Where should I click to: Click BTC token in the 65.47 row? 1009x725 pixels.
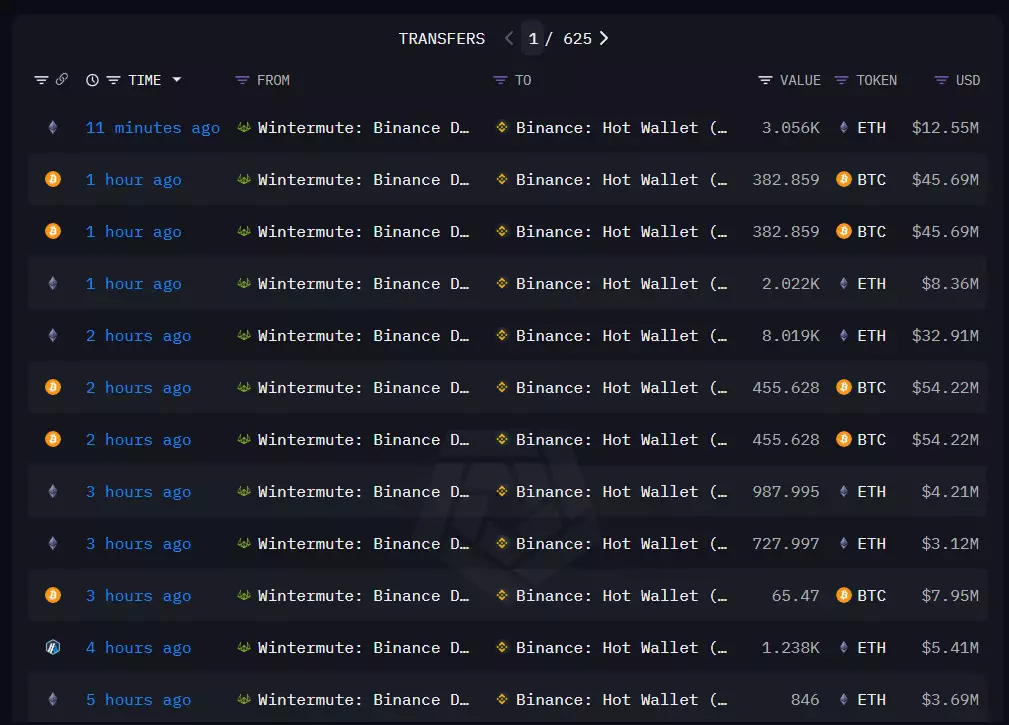point(861,596)
